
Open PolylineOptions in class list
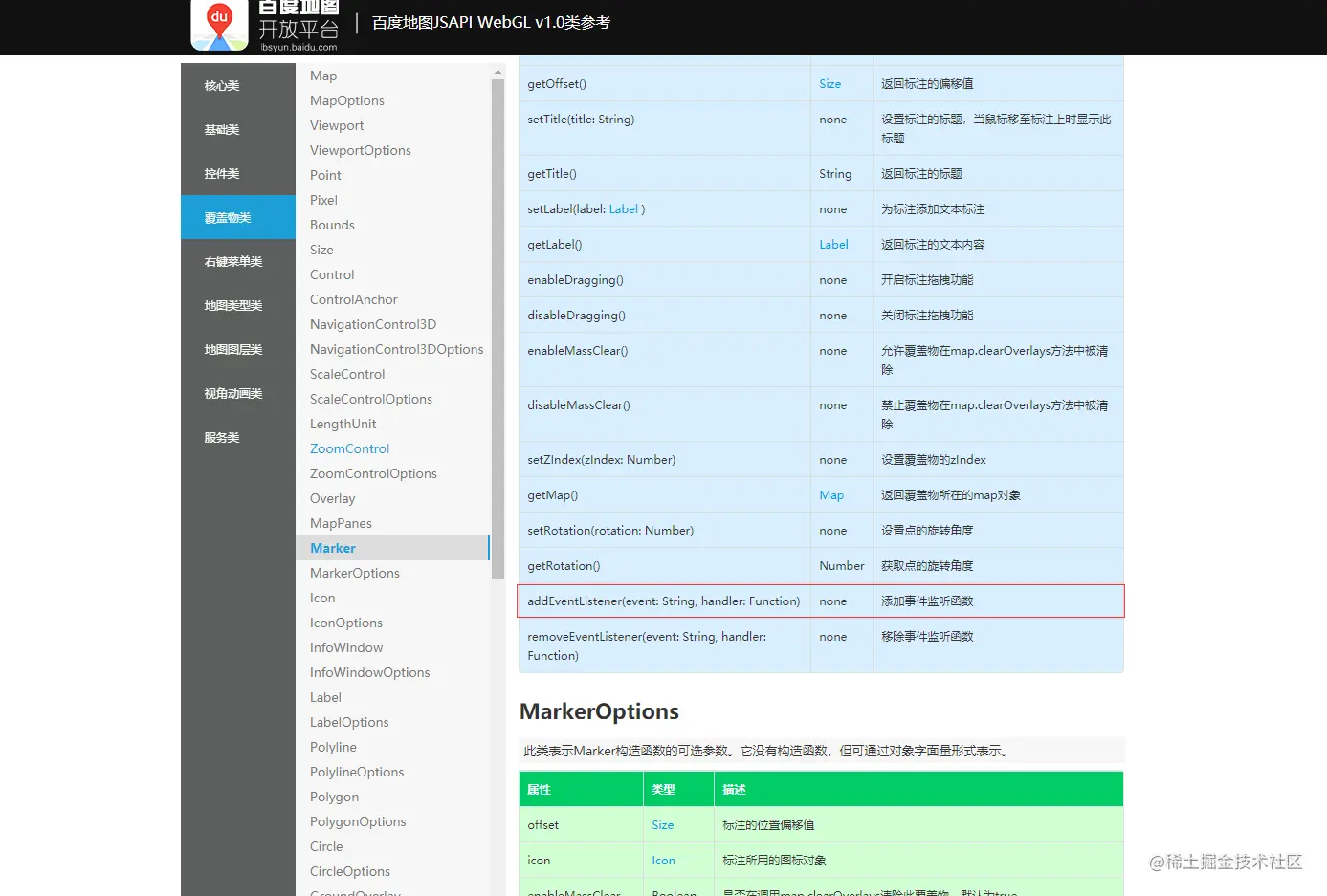[357, 772]
